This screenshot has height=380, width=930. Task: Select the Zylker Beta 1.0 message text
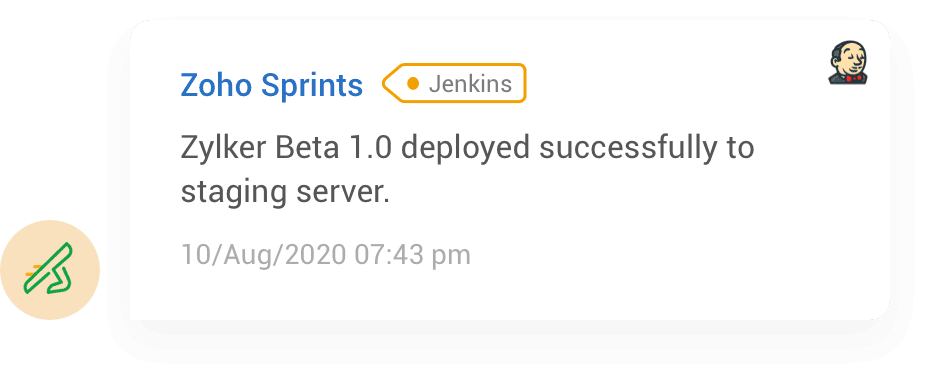pyautogui.click(x=467, y=170)
